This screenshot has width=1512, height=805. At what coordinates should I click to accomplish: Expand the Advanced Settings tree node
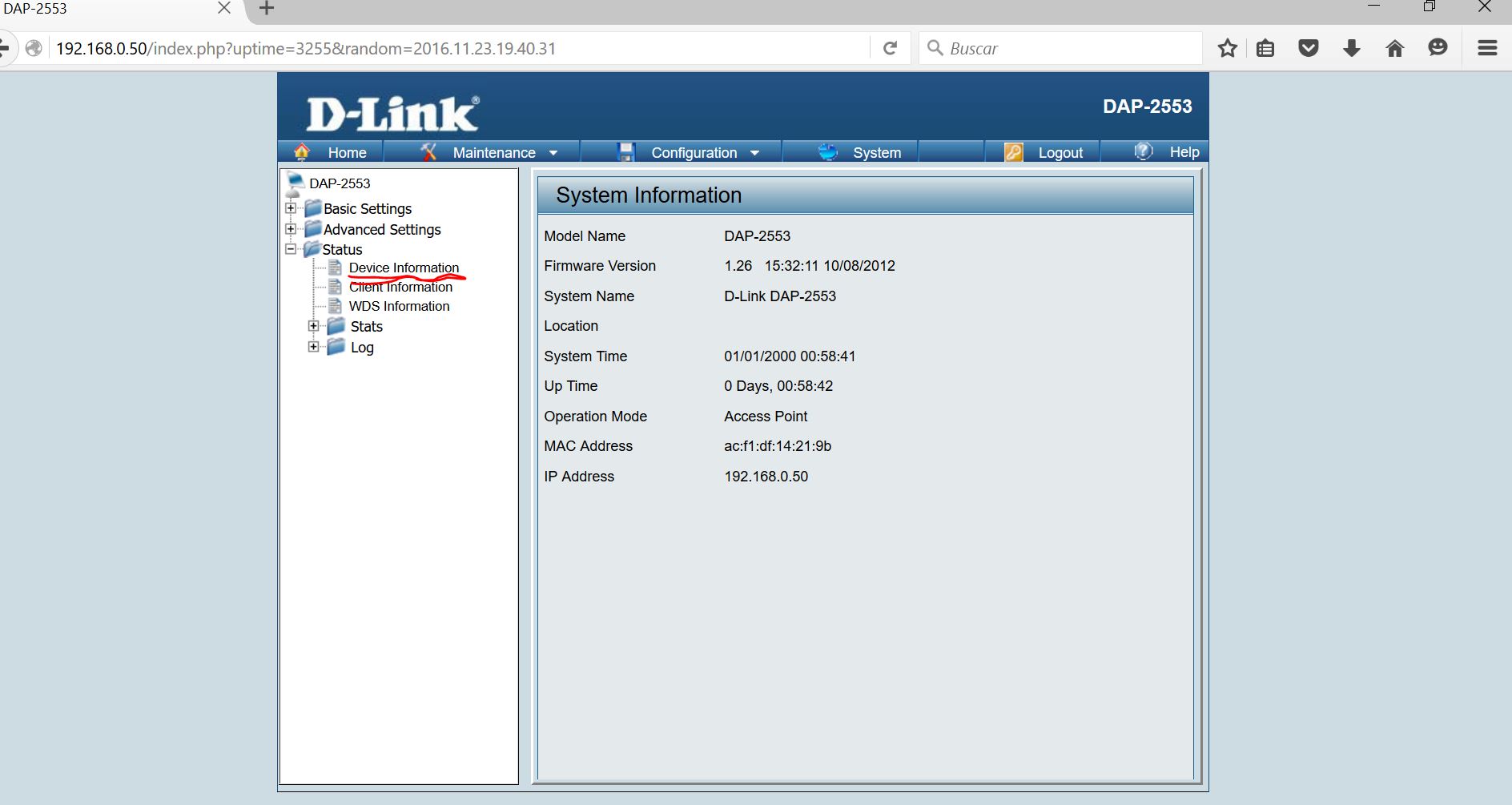point(291,229)
